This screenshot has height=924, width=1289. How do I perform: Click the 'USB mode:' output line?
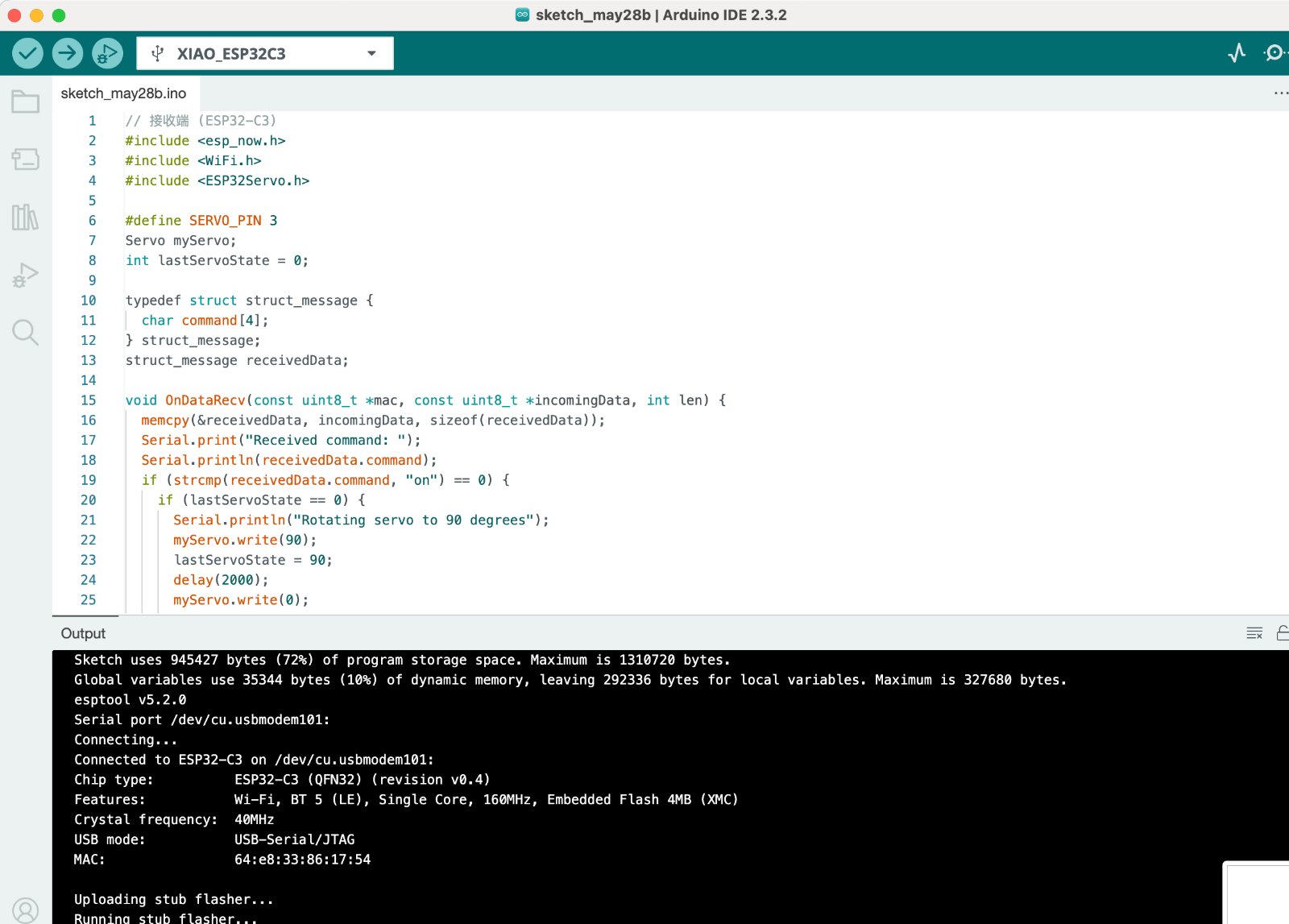[x=214, y=840]
